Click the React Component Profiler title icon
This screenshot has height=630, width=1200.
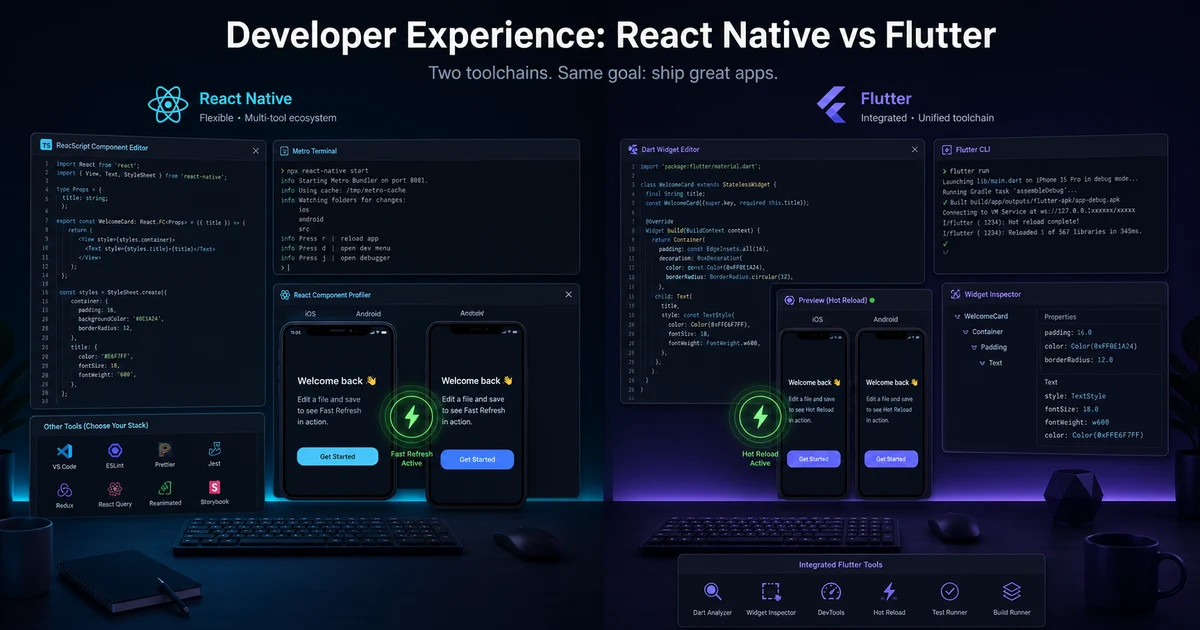pos(284,295)
